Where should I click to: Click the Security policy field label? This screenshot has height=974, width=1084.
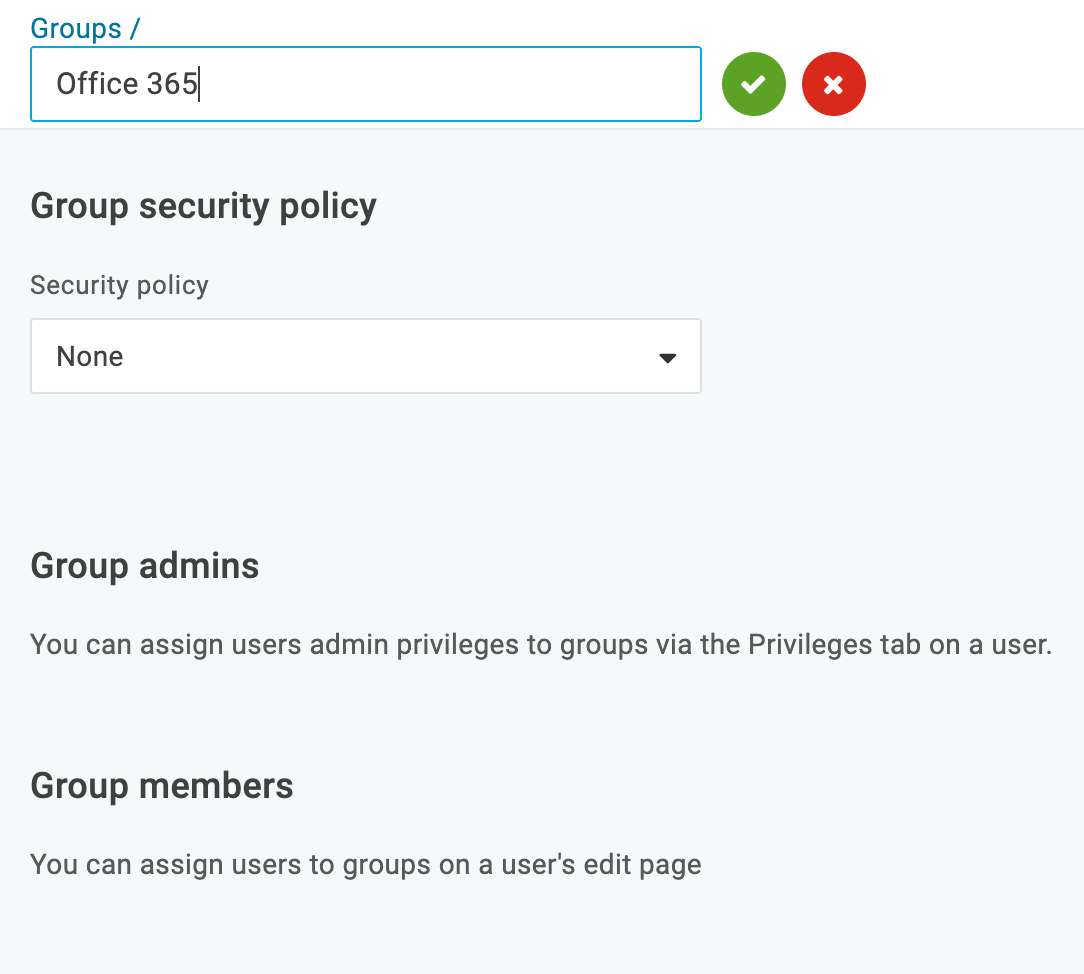[x=119, y=285]
